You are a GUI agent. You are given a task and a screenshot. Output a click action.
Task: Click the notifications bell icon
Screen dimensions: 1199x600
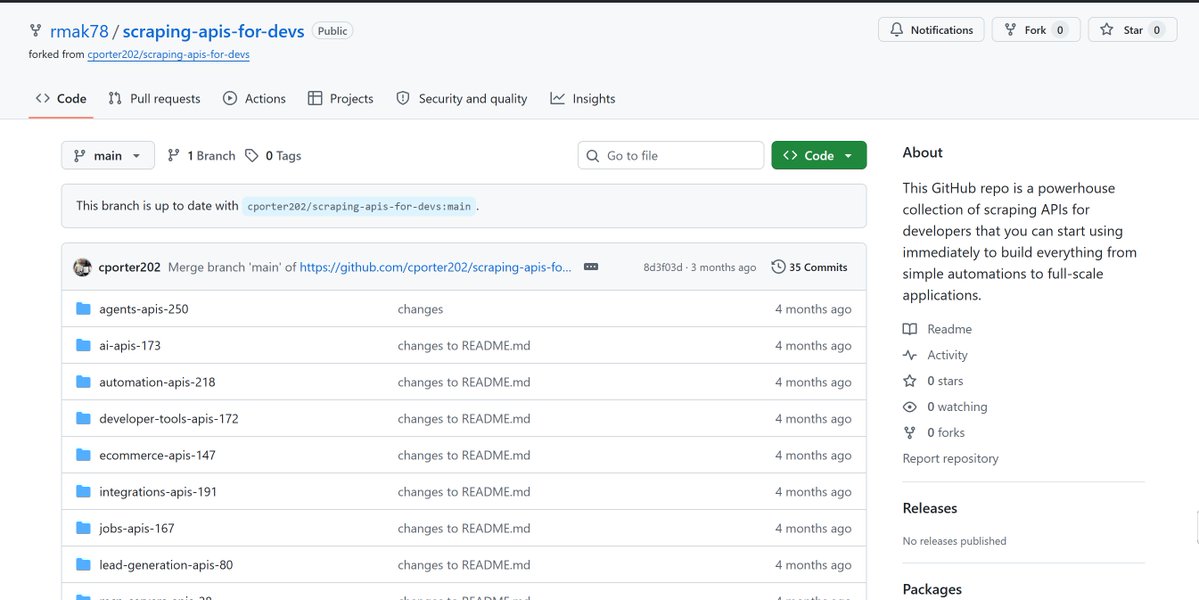pyautogui.click(x=897, y=30)
